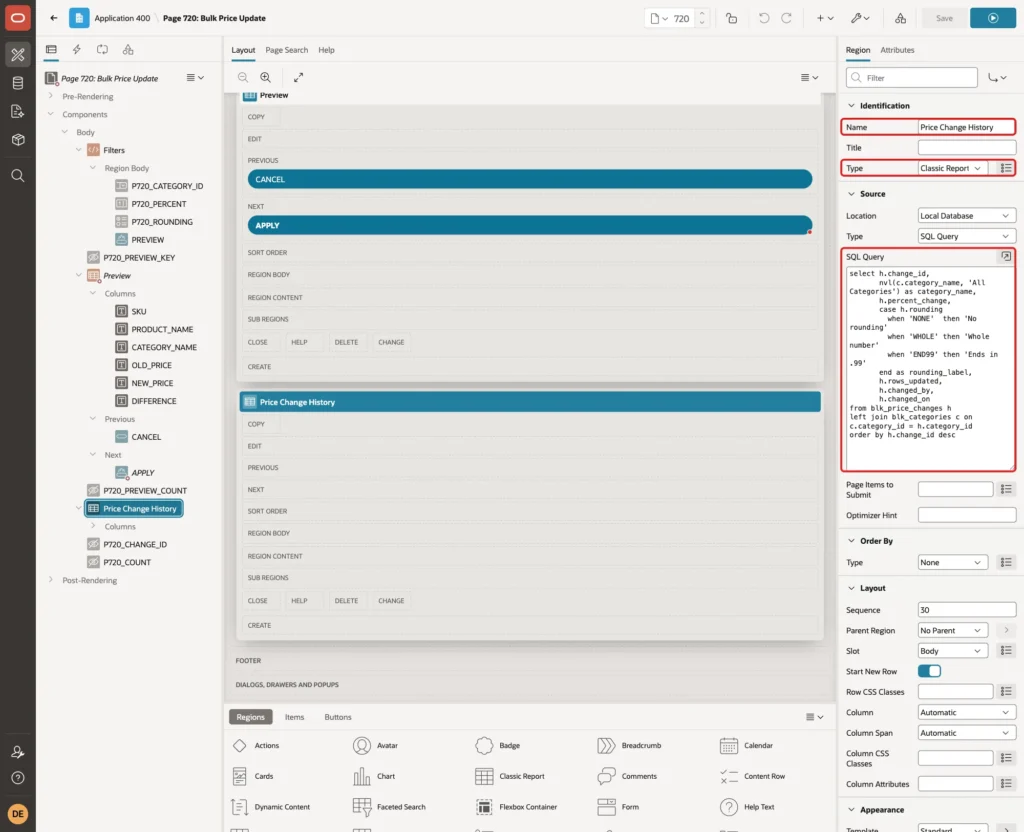The width and height of the screenshot is (1024, 832).
Task: Go back using the left arrow
Action: click(x=54, y=18)
